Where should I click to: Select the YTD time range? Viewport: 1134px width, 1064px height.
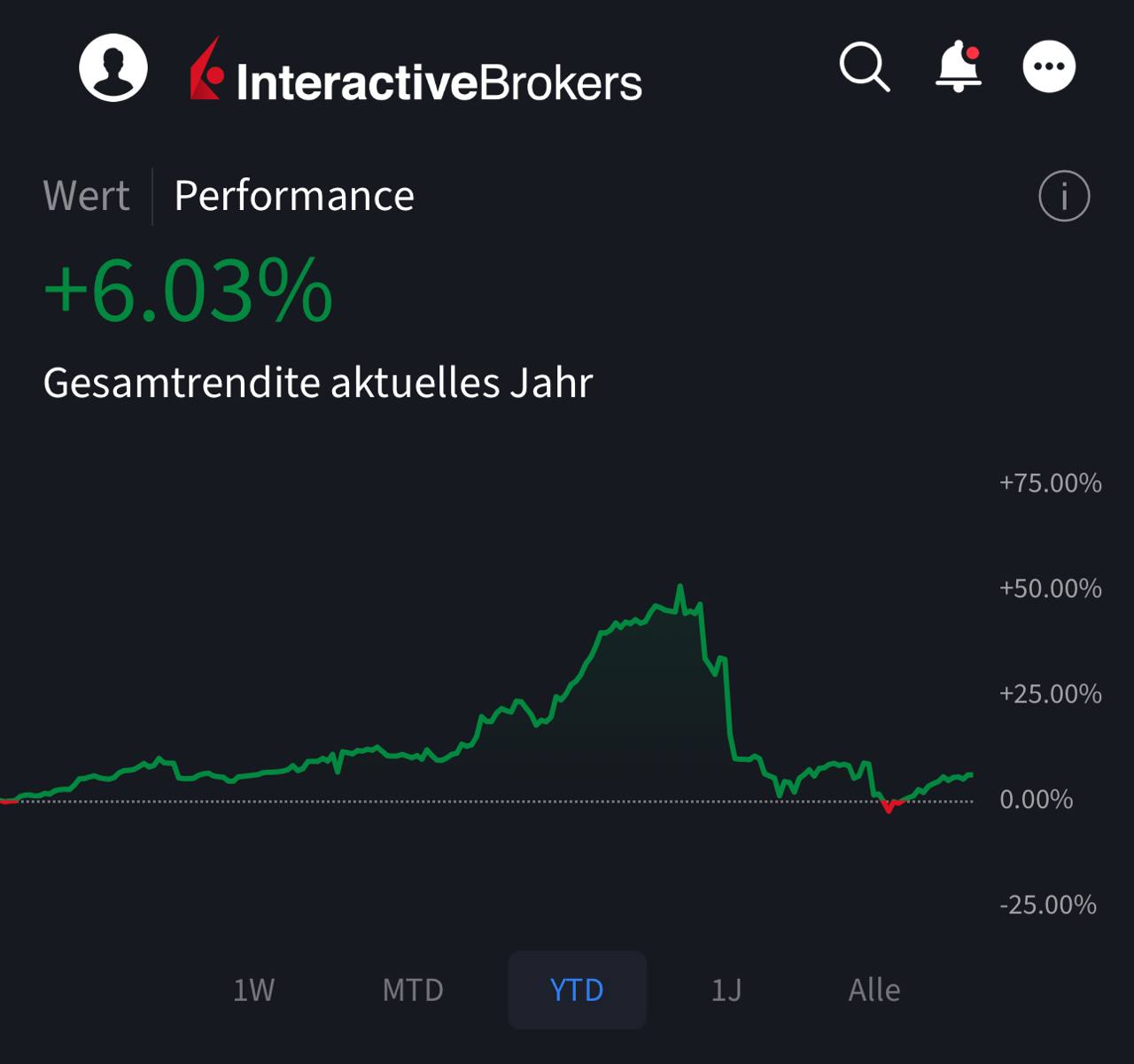(x=577, y=990)
